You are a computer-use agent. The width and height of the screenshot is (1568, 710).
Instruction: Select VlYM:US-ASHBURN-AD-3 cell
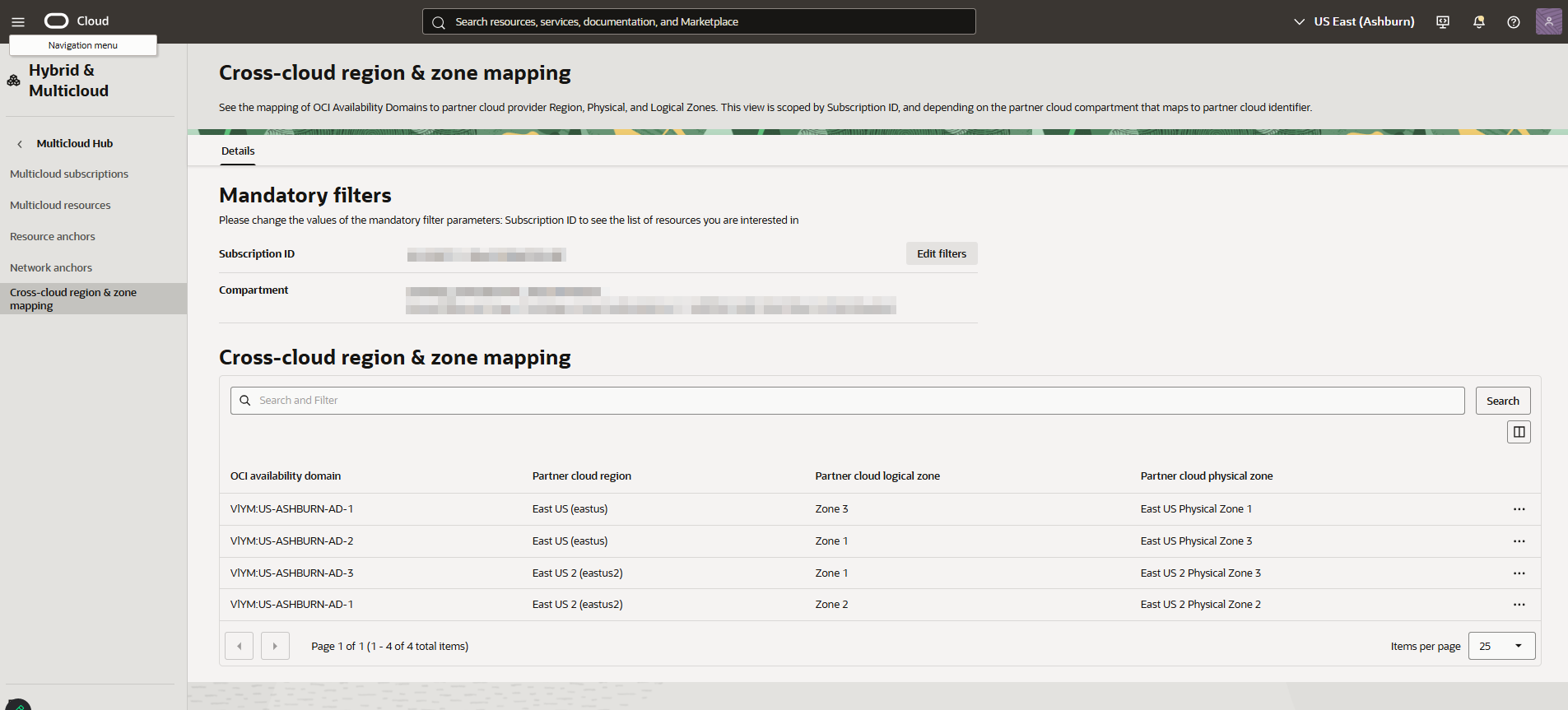coord(292,573)
